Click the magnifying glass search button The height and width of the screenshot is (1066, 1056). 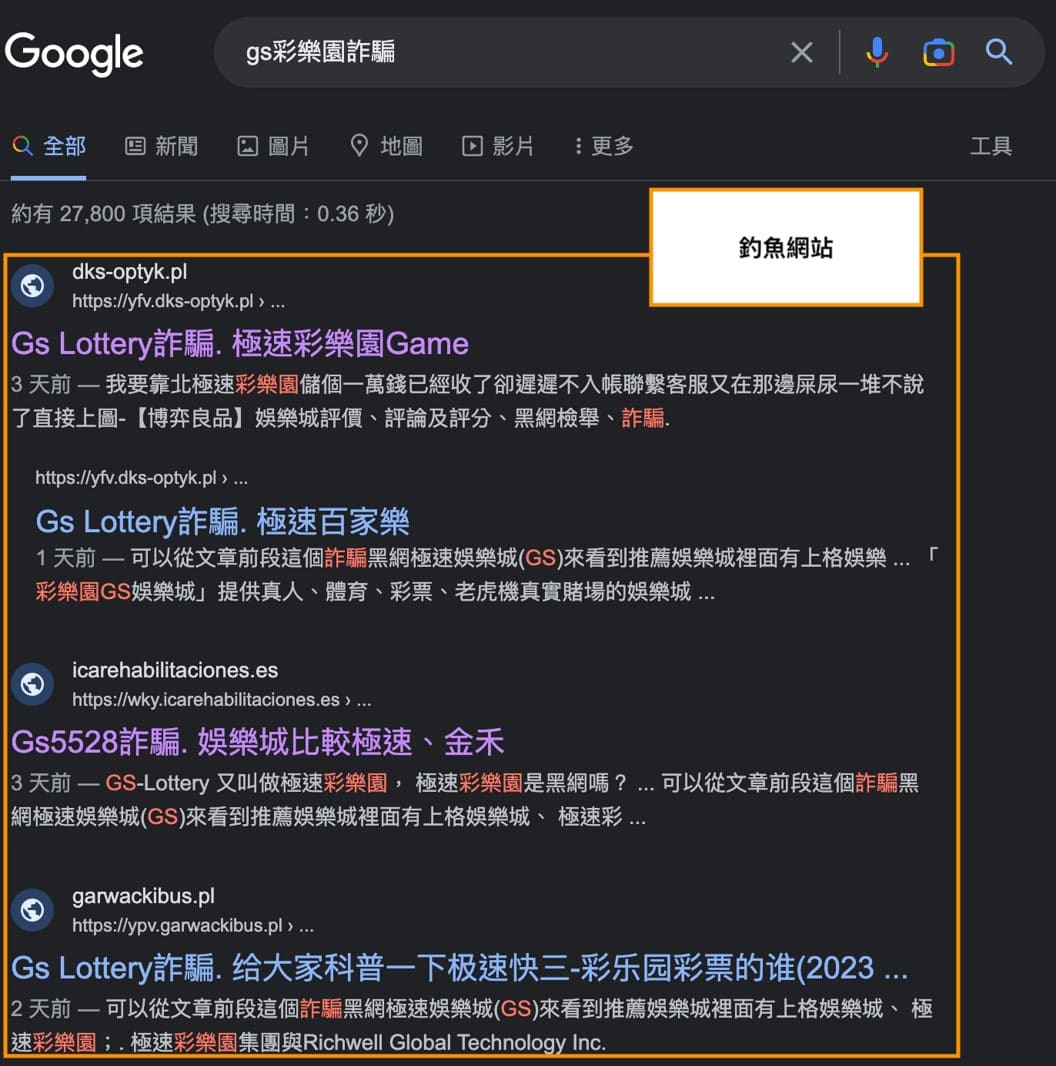(x=998, y=52)
